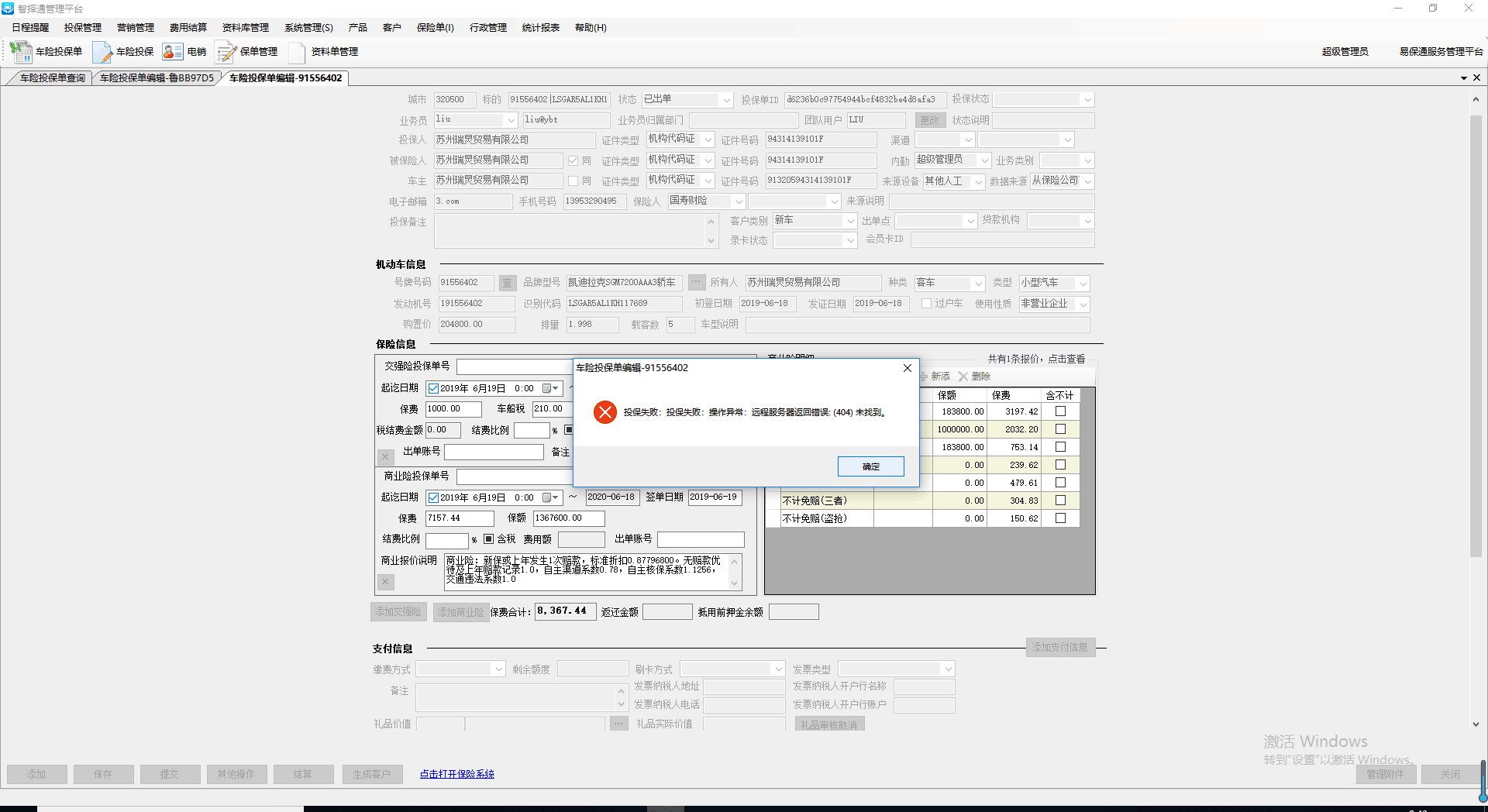Screen dimensions: 1488x812
Task: Expand the 状态 dropdown showing 已出单
Action: (726, 100)
